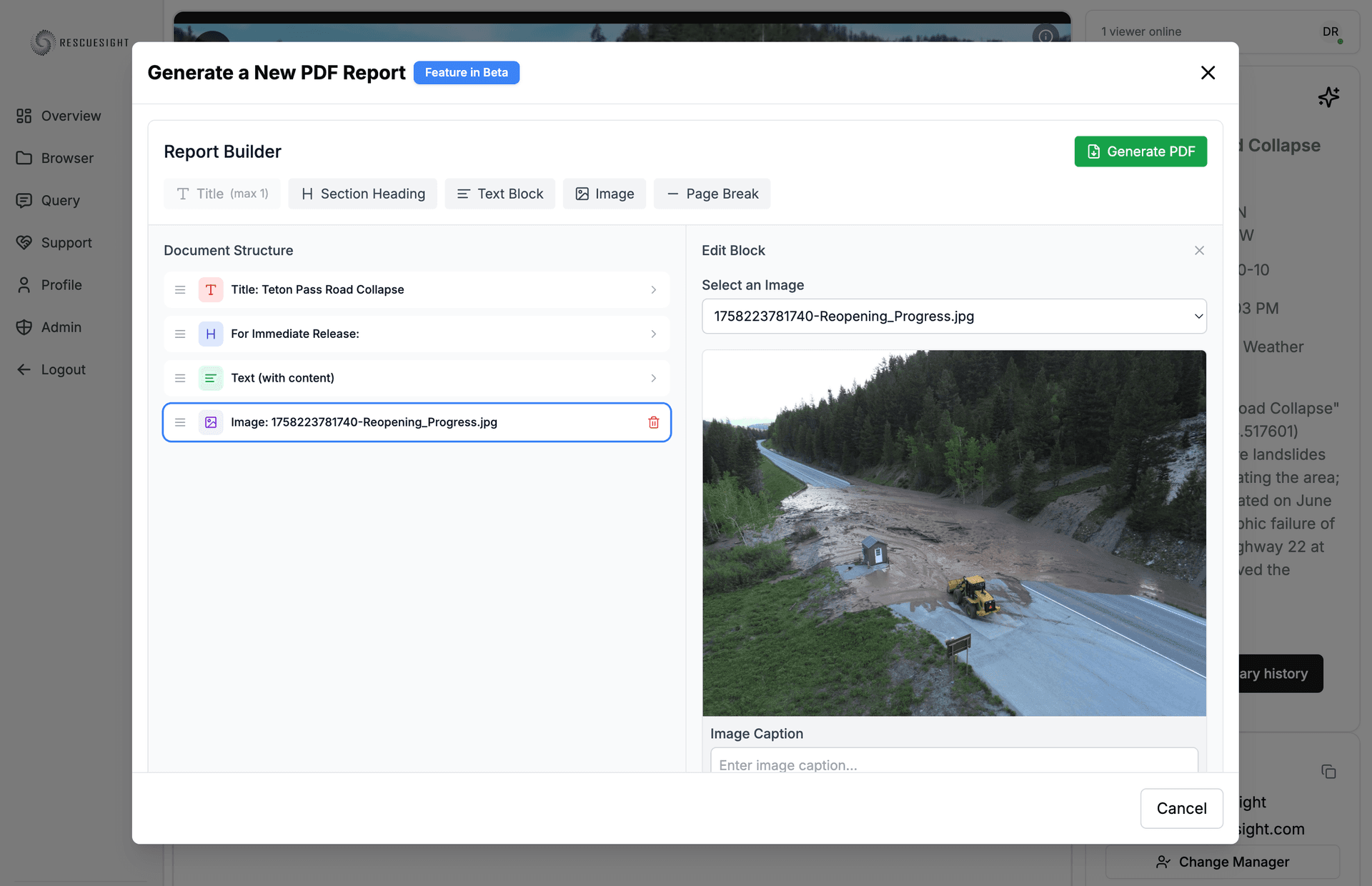Screen dimensions: 1372x886
Task: Add a Section Heading block
Action: pyautogui.click(x=362, y=193)
